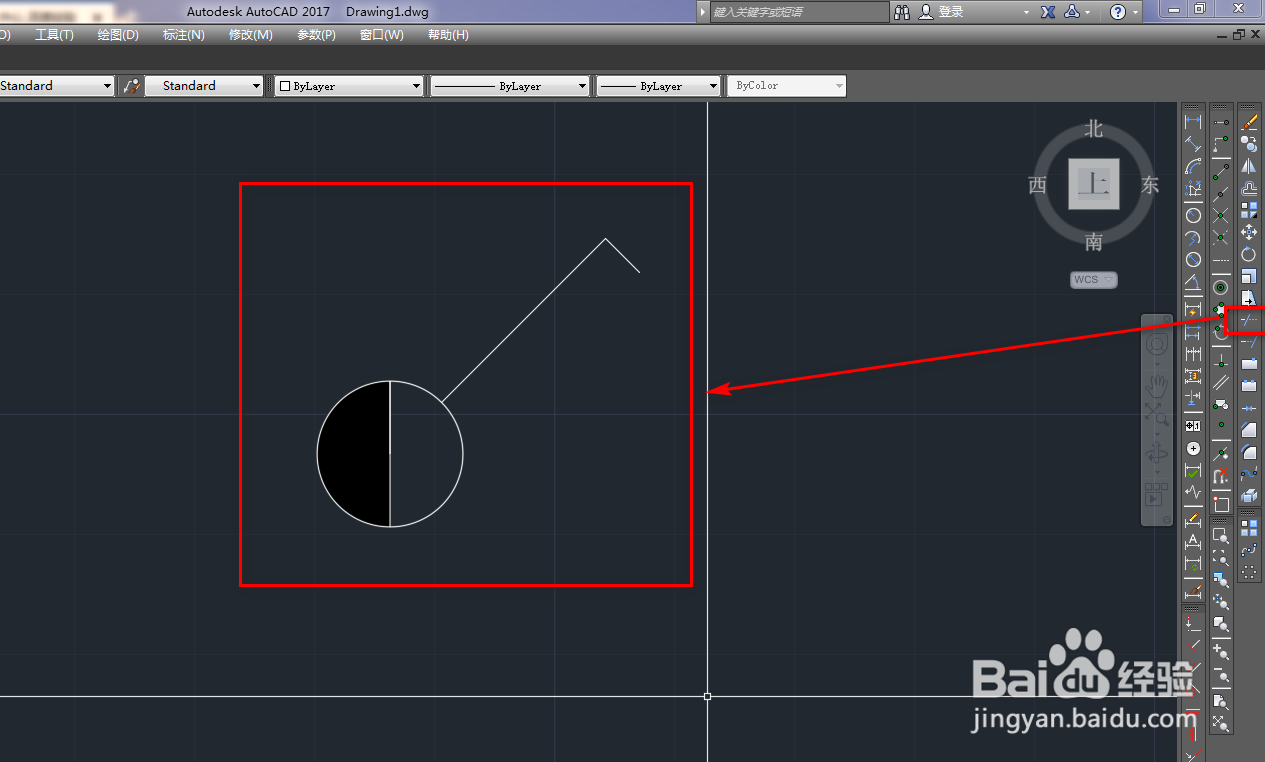
Task: Select the Extend tool
Action: tap(1249, 342)
